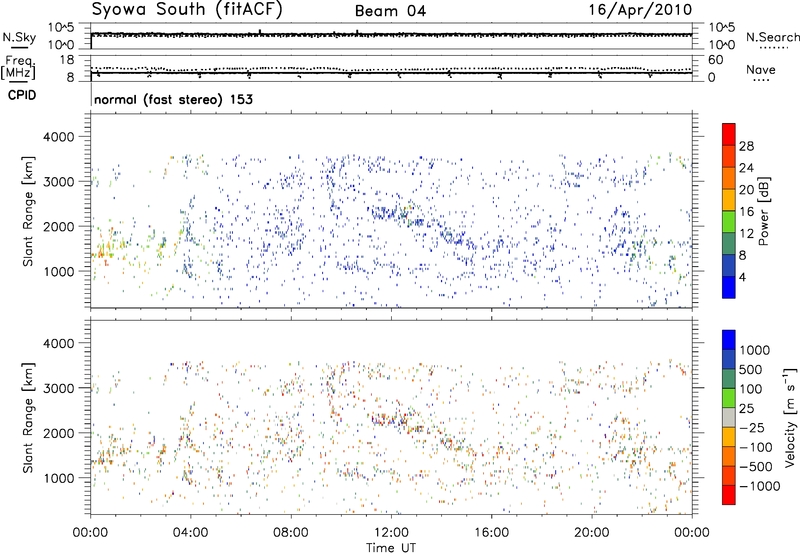Click the dotted line sample under Nave

pyautogui.click(x=761, y=81)
